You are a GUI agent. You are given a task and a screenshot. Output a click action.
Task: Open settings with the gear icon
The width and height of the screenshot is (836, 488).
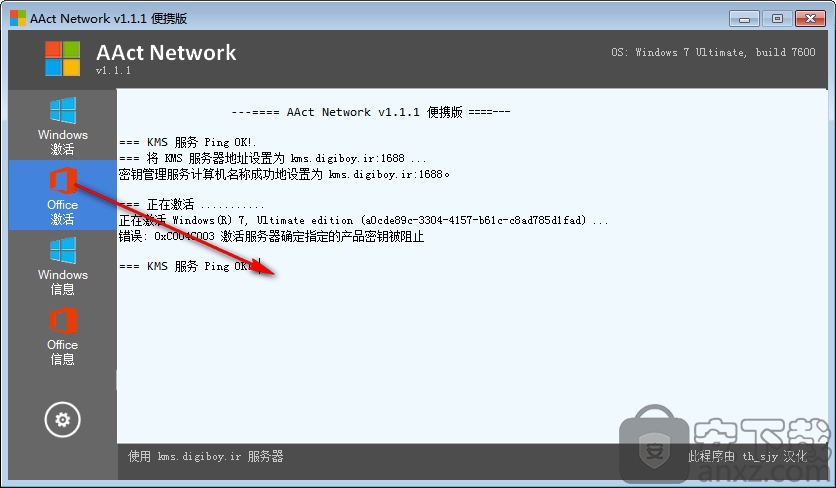tap(62, 420)
